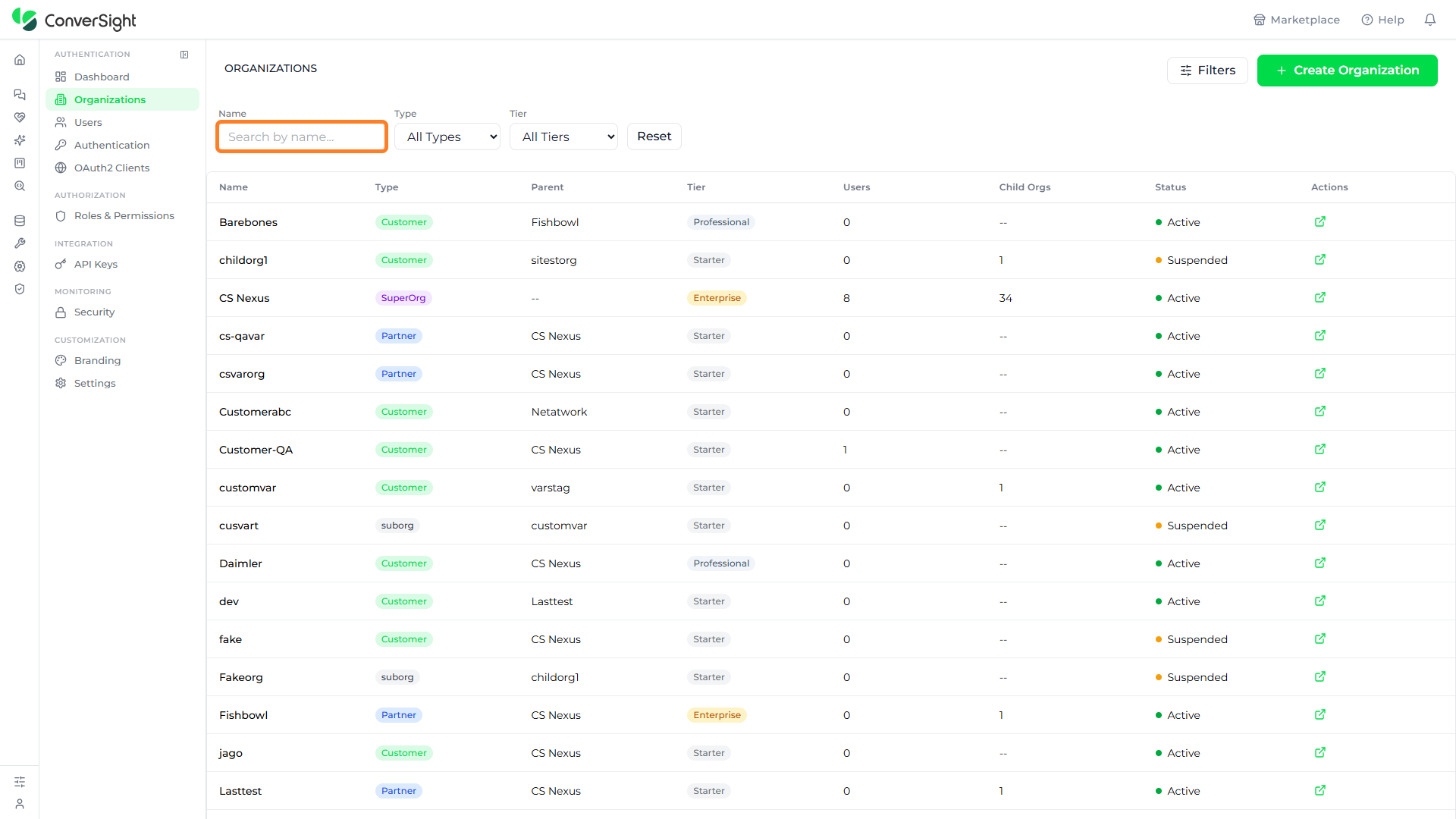1456x819 pixels.
Task: Open the Marketplace link
Action: click(x=1296, y=20)
